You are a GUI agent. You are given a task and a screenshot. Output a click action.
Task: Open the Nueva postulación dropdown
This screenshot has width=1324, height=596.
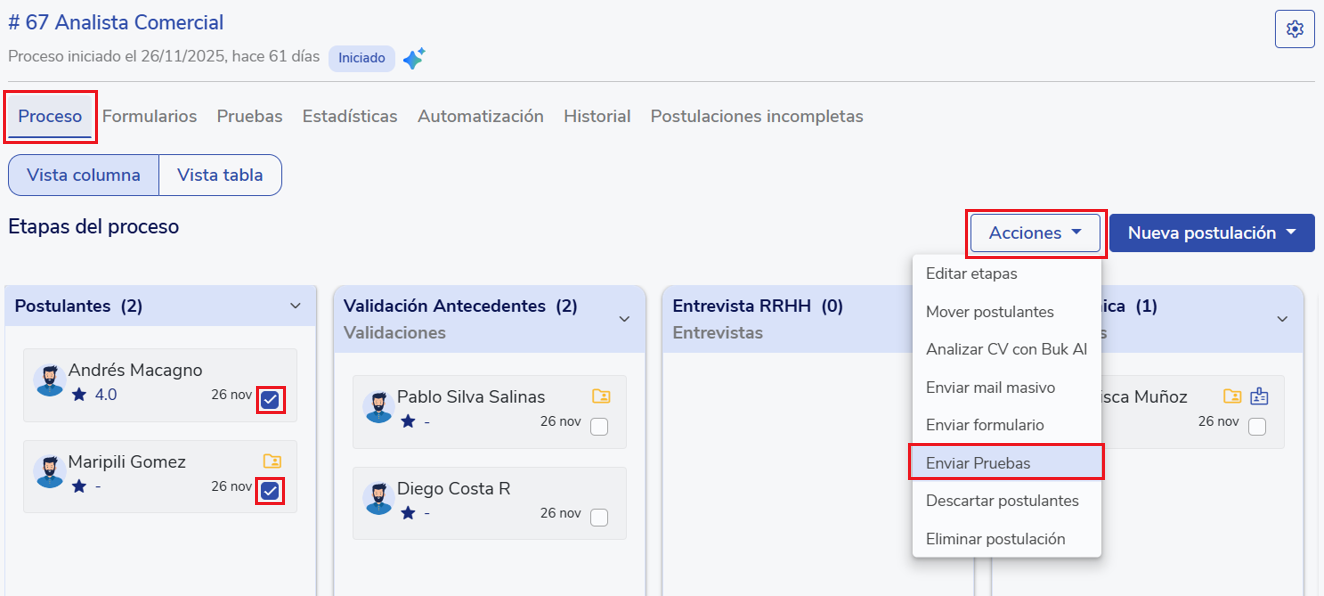pos(1211,233)
